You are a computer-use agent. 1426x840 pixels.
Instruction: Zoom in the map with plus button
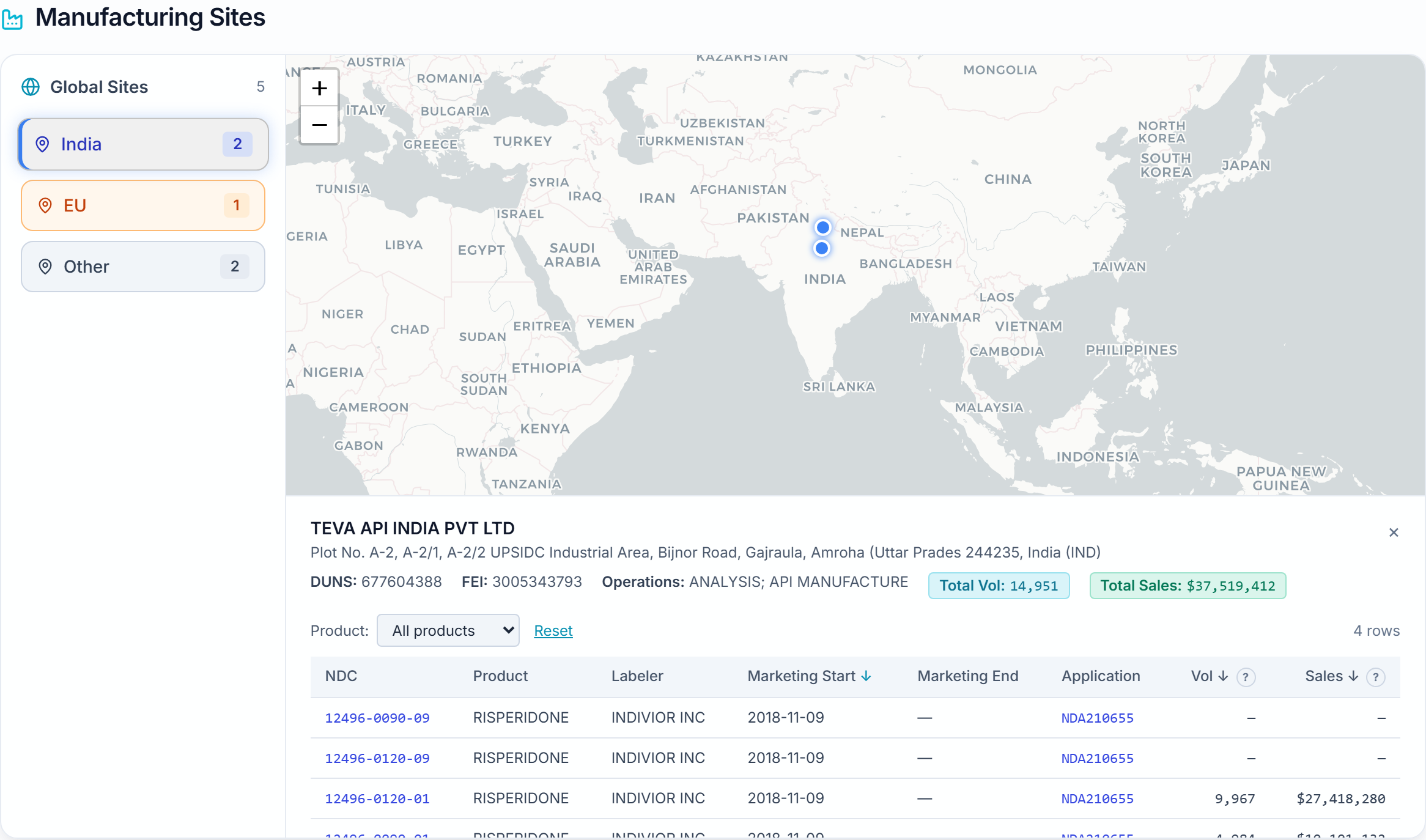tap(319, 89)
